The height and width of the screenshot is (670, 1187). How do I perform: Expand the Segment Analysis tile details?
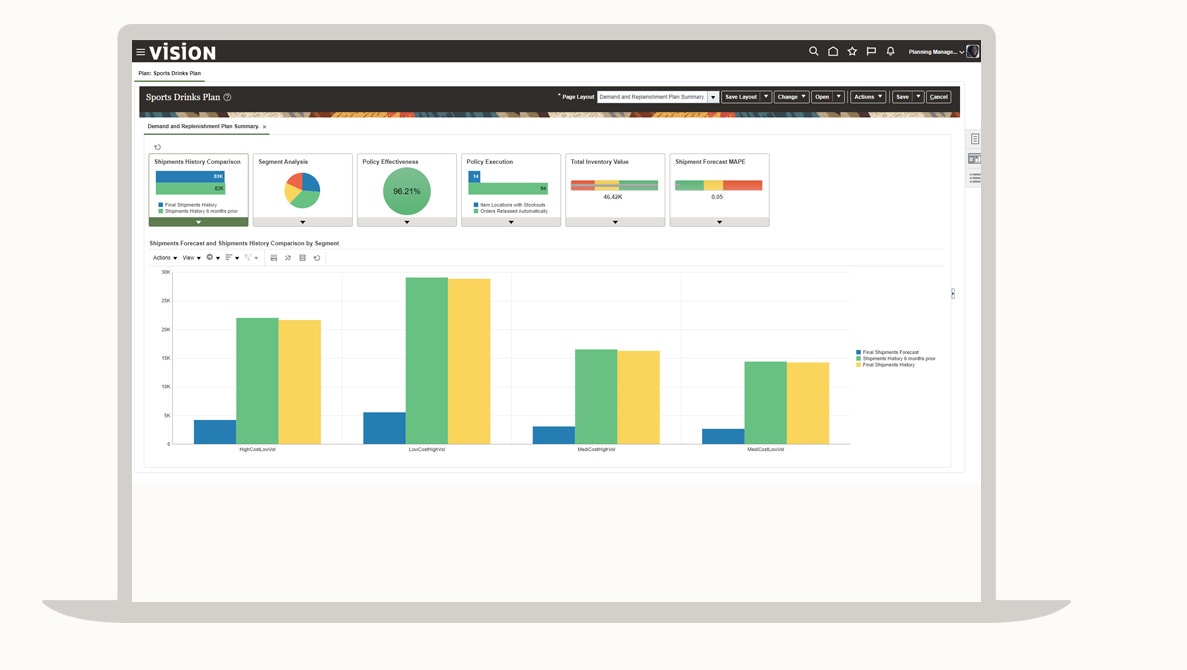pos(302,221)
